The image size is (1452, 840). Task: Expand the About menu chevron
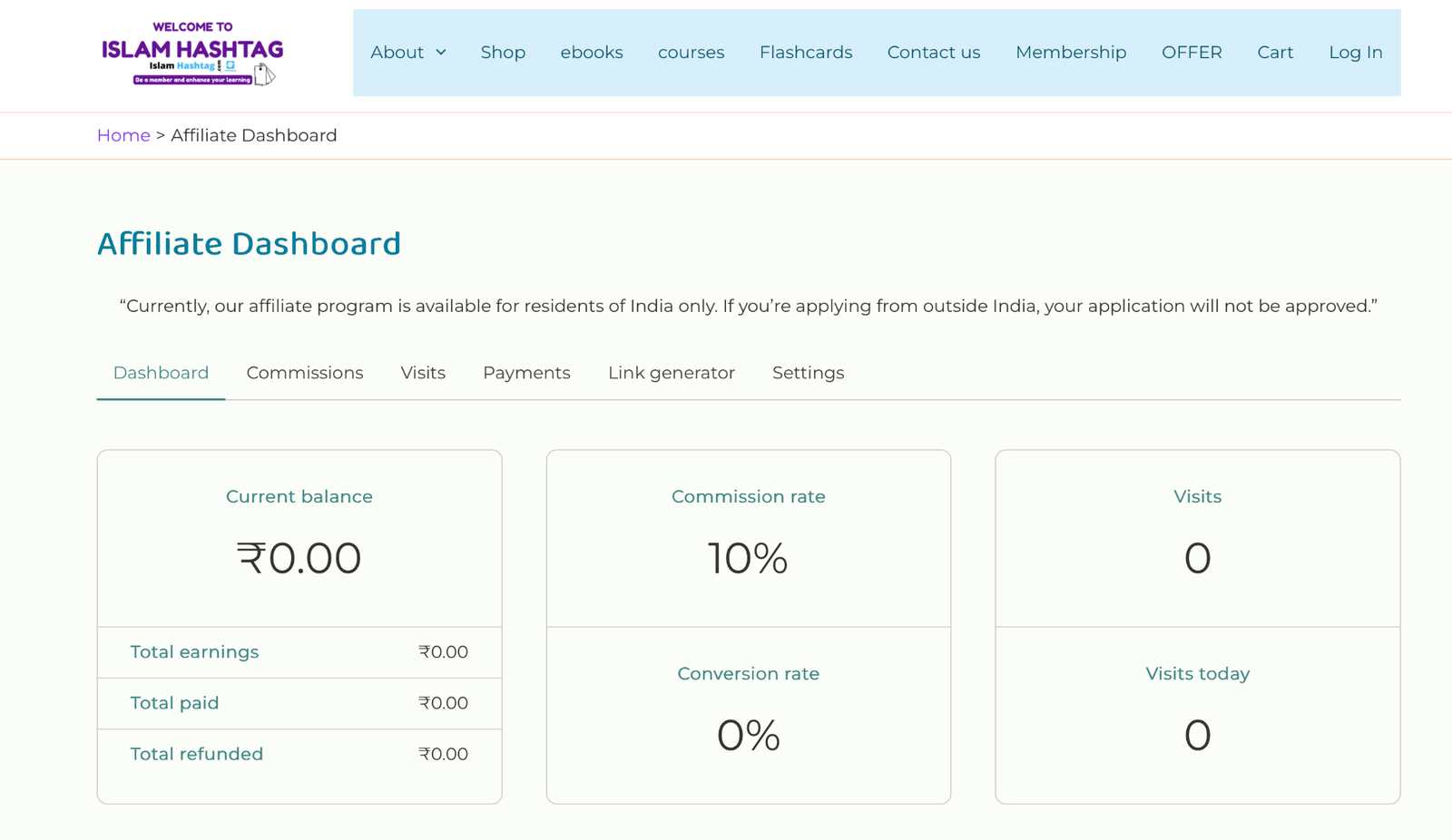tap(441, 53)
